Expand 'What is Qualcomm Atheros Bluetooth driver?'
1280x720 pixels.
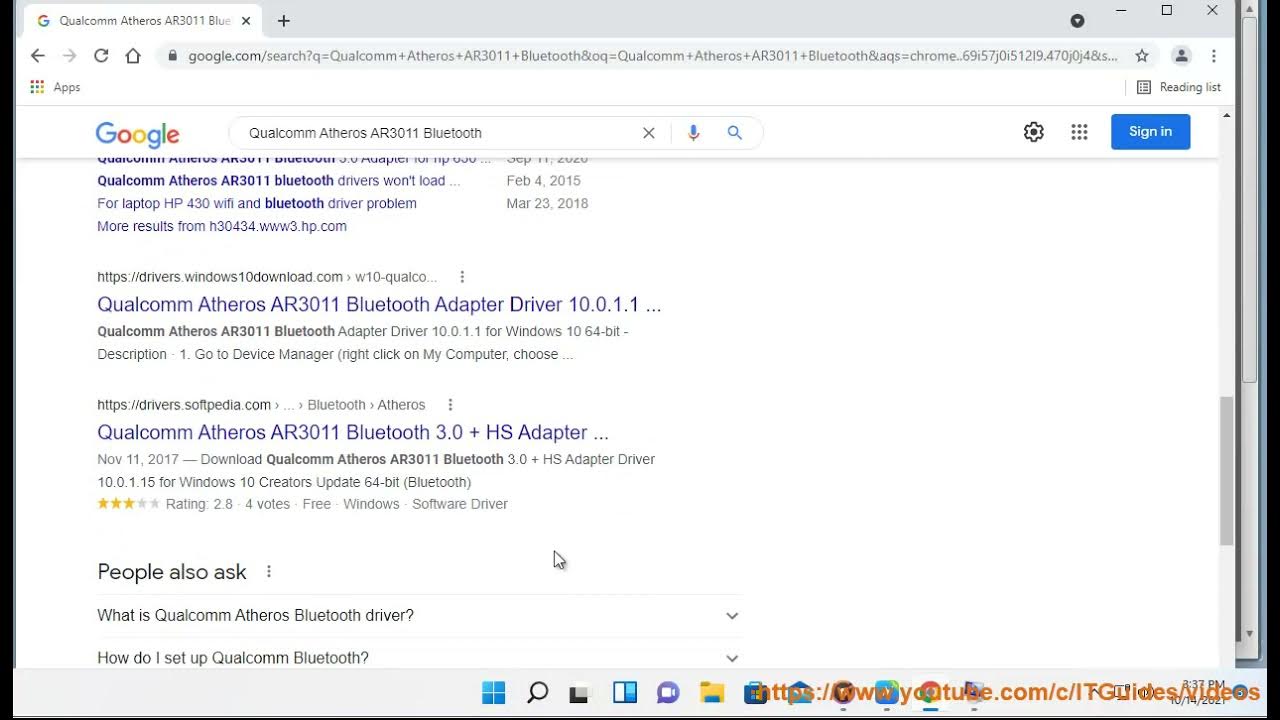coord(419,616)
